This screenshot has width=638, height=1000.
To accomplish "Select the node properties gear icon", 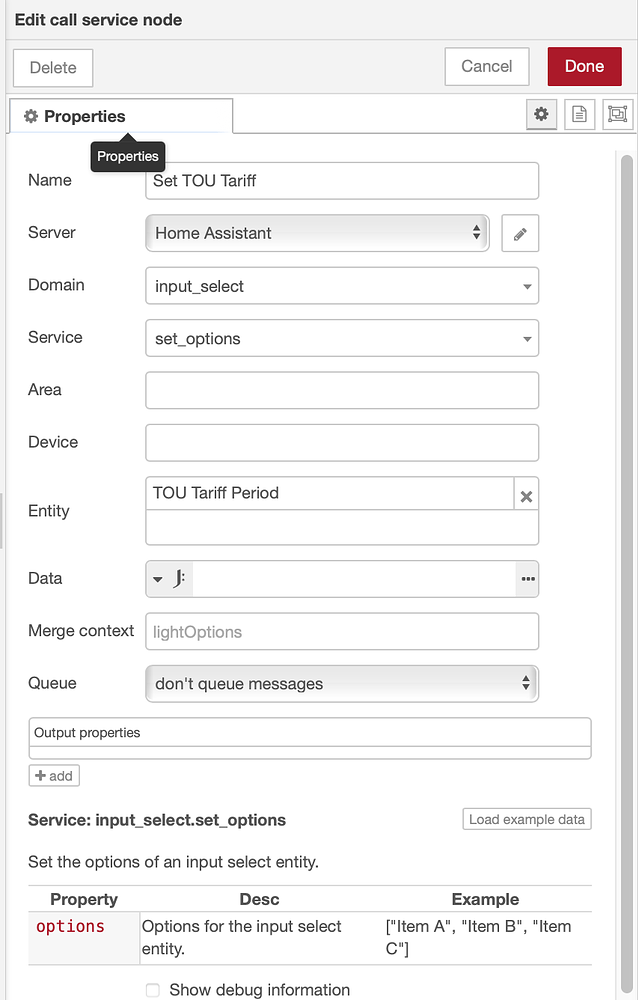I will point(541,114).
